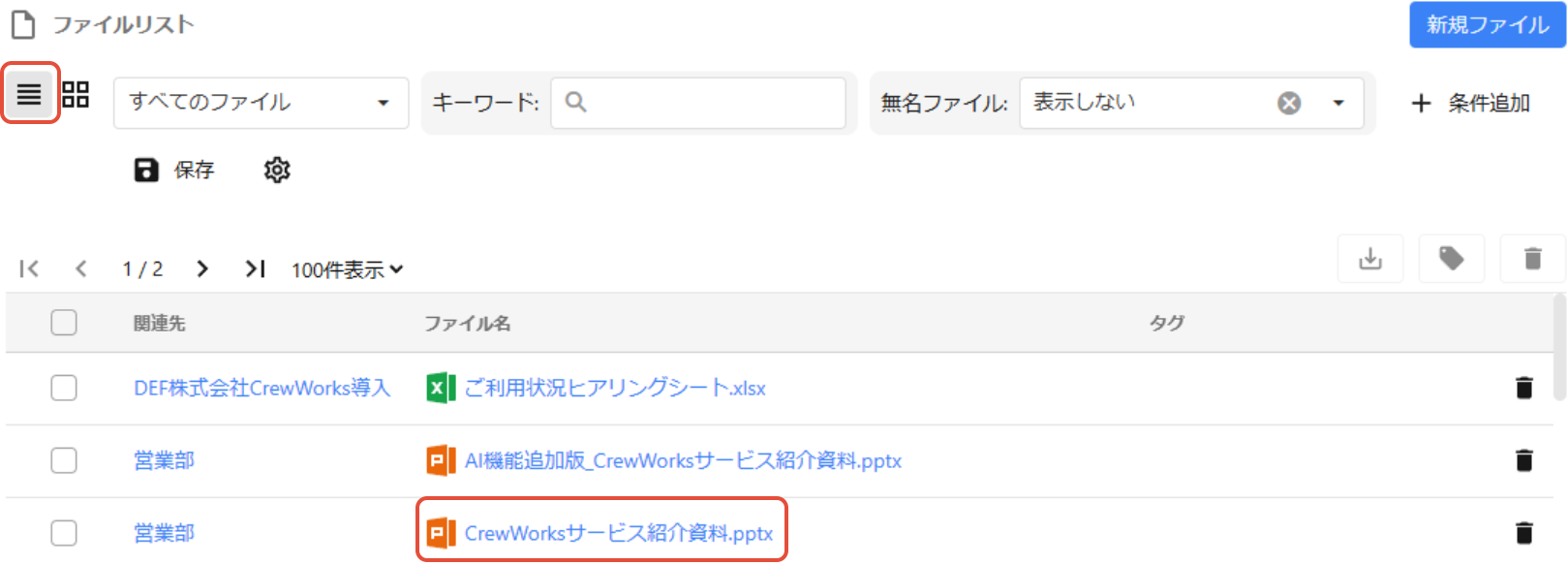Open the すべてのファイル dropdown
Screen dimensions: 1568x565
coord(261,103)
